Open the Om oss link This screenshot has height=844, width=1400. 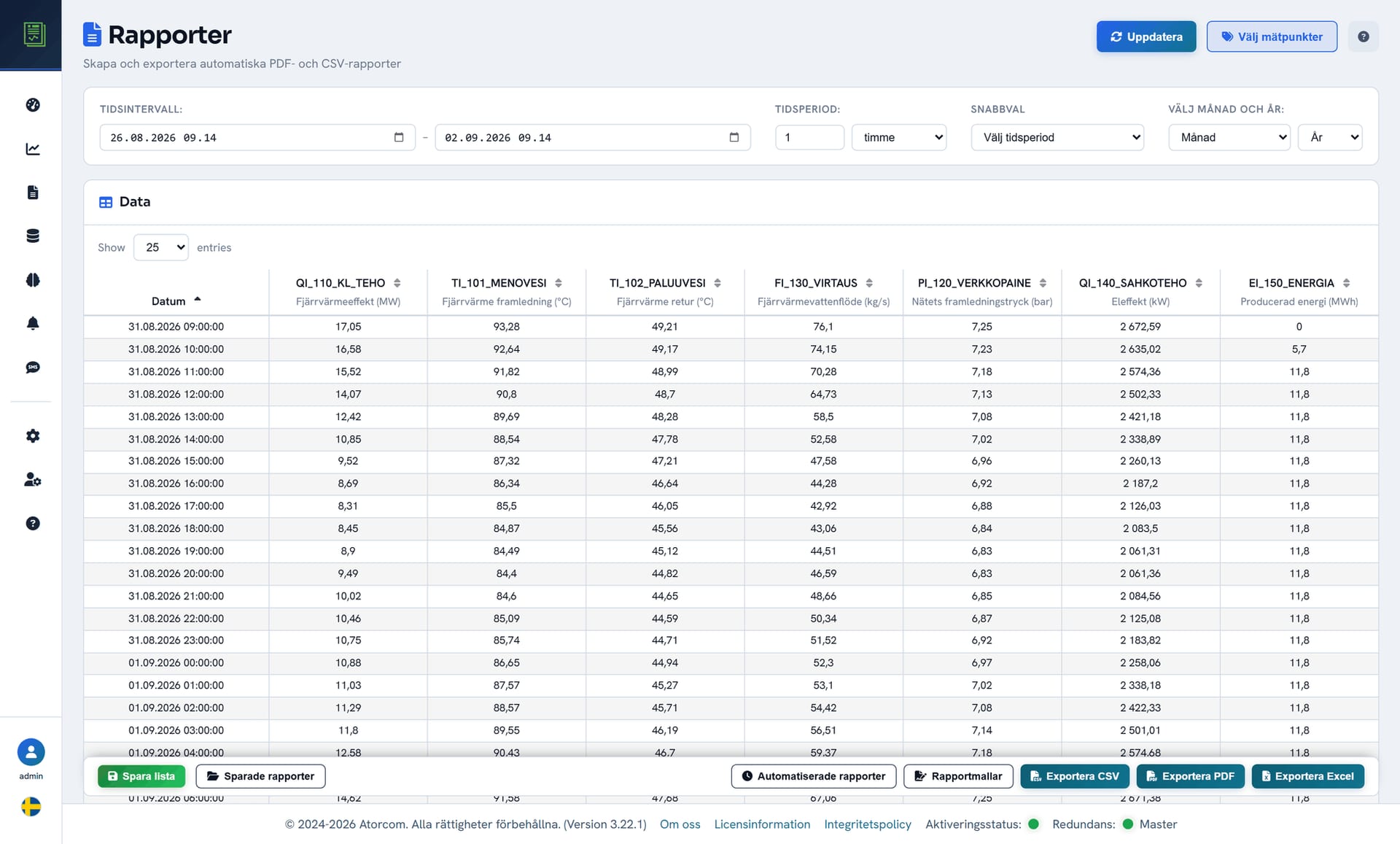(680, 824)
